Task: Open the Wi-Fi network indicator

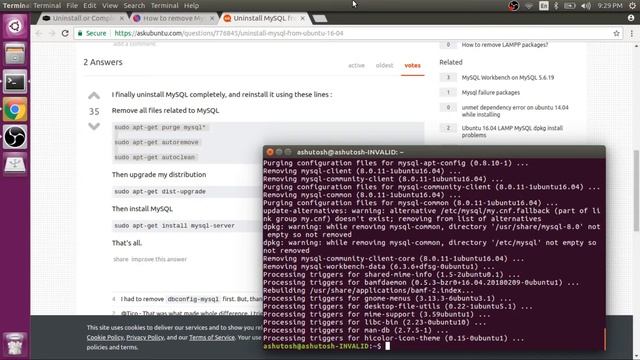Action: [529, 6]
